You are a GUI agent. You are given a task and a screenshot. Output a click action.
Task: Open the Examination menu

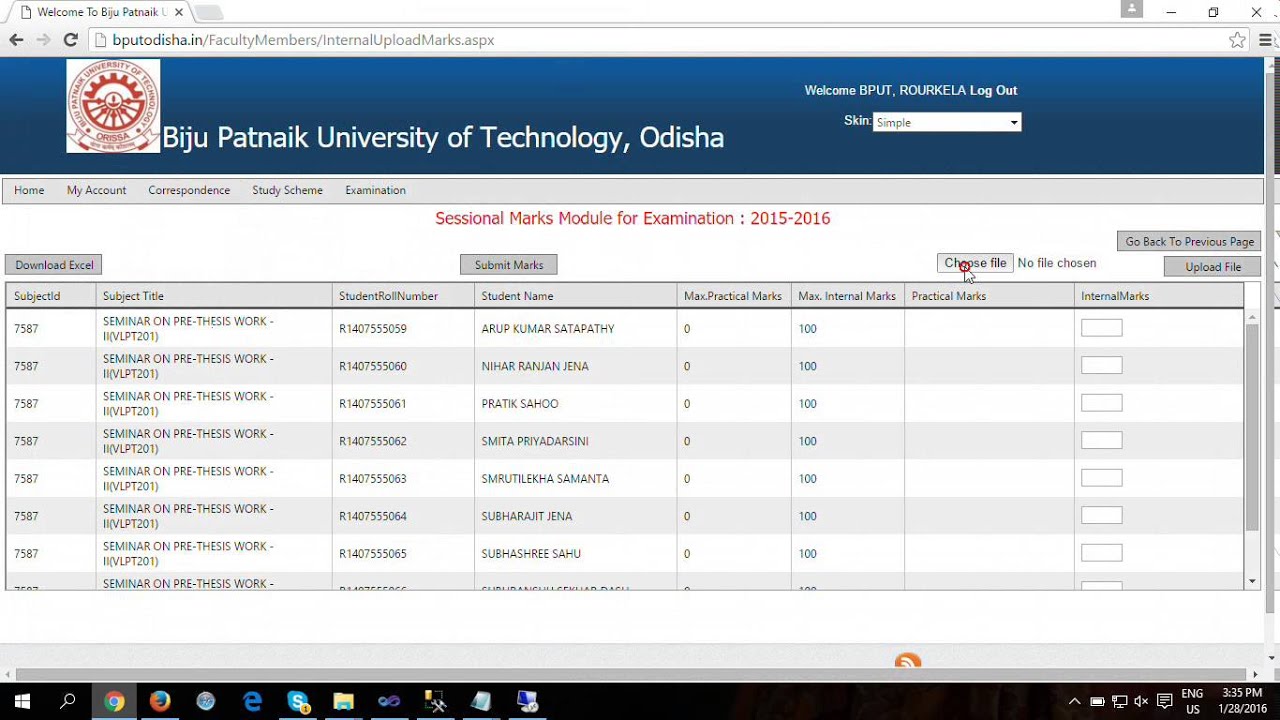click(x=375, y=190)
